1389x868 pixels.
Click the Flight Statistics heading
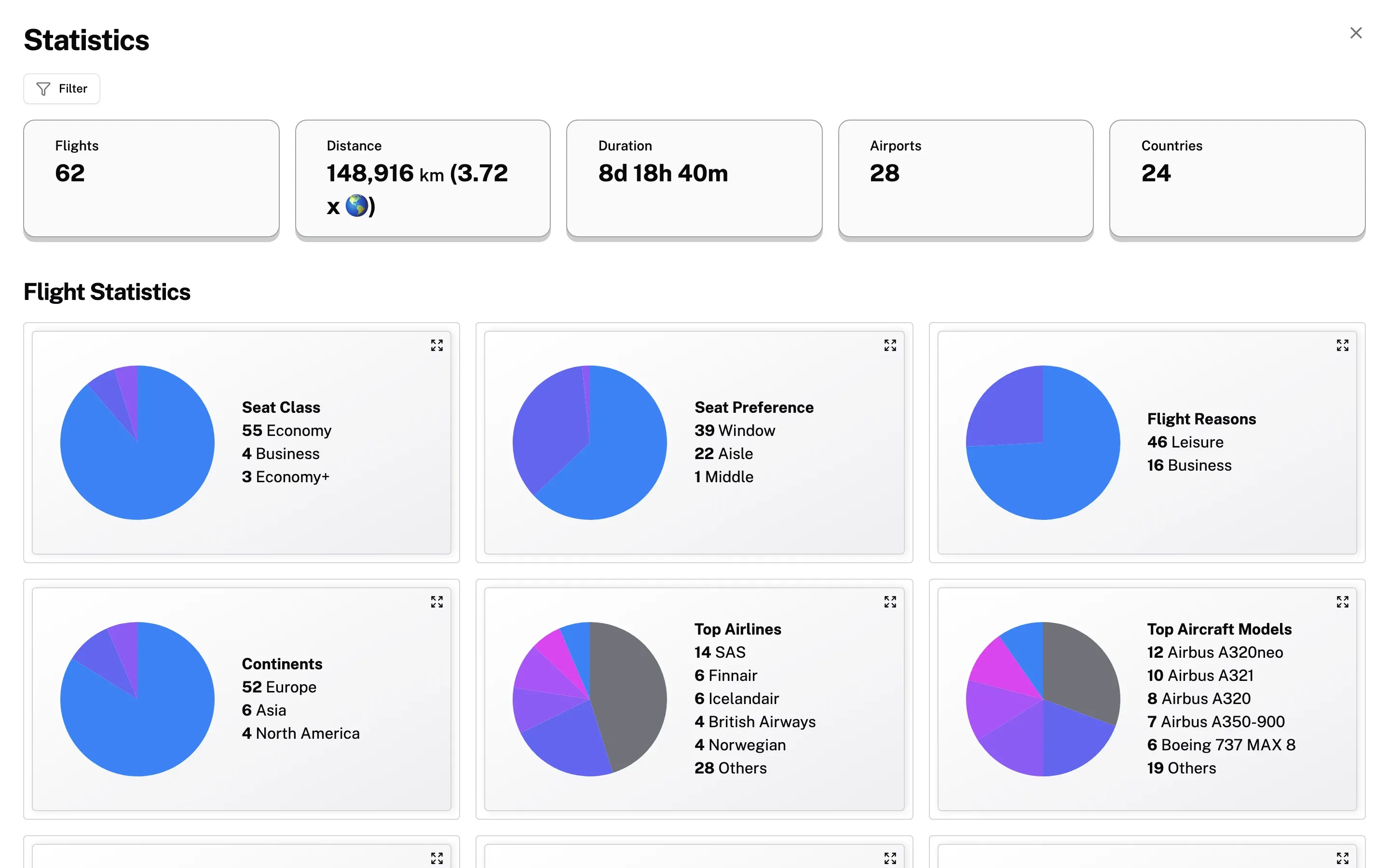[107, 292]
